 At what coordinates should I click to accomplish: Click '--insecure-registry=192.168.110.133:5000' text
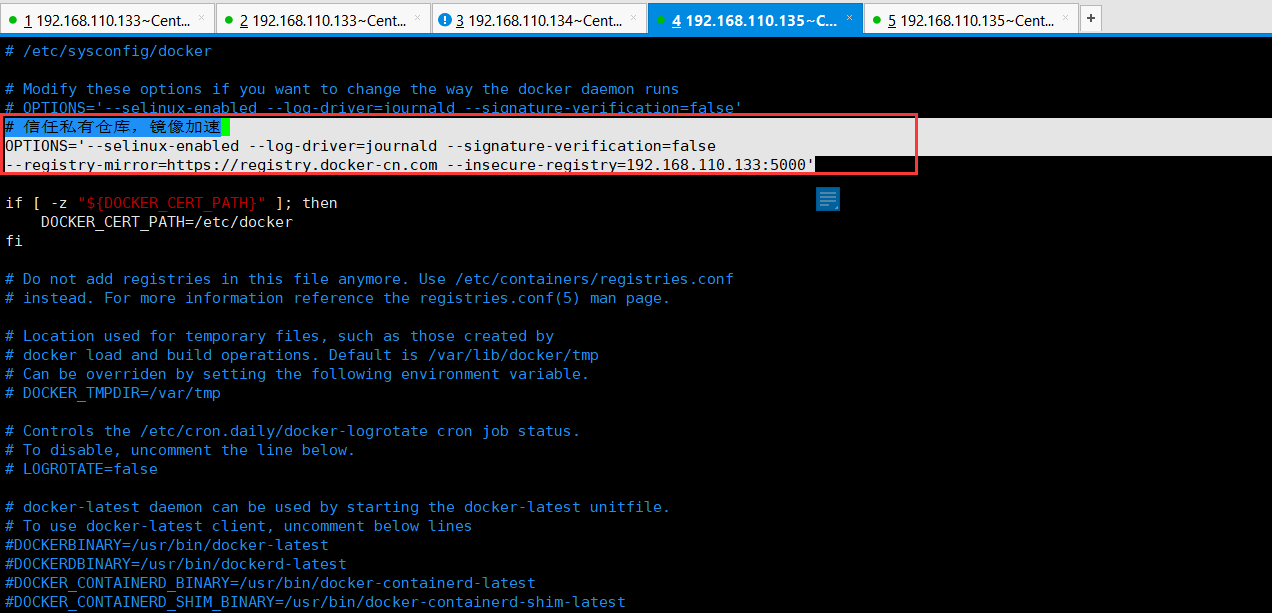click(631, 165)
